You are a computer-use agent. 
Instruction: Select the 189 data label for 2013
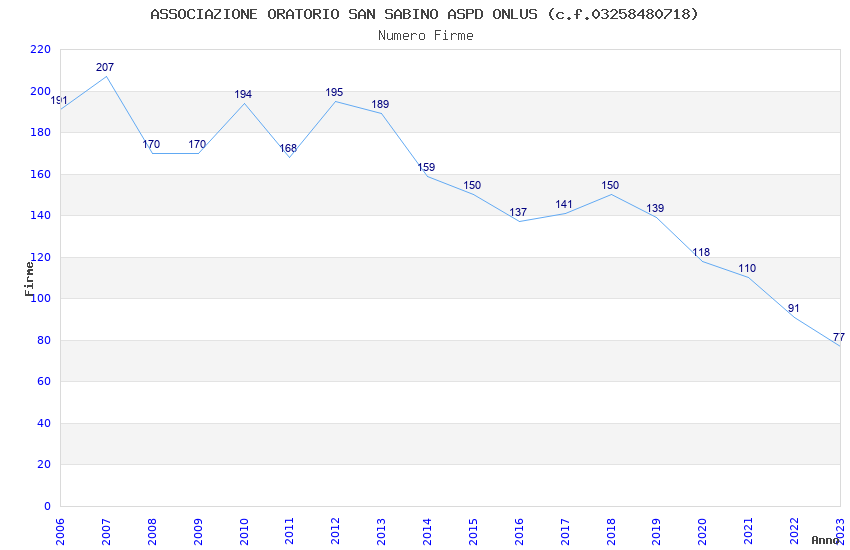coord(380,104)
